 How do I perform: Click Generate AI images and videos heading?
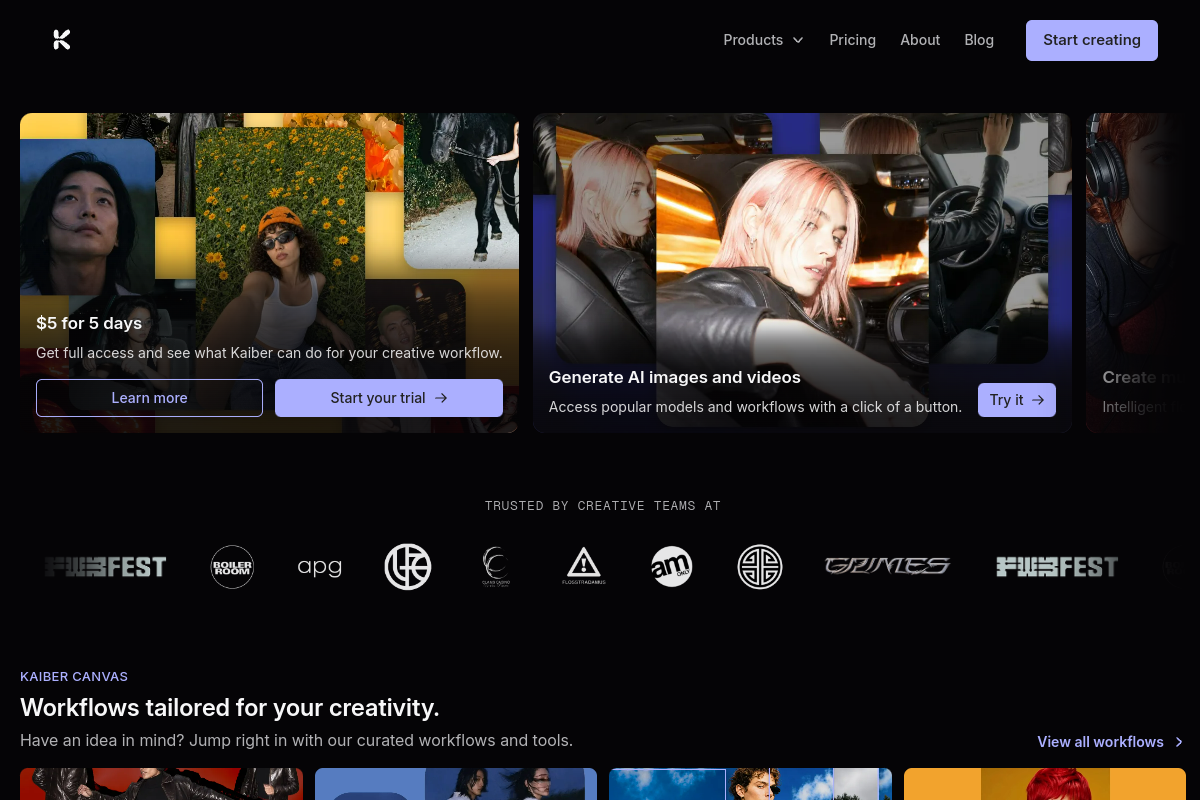(x=675, y=377)
